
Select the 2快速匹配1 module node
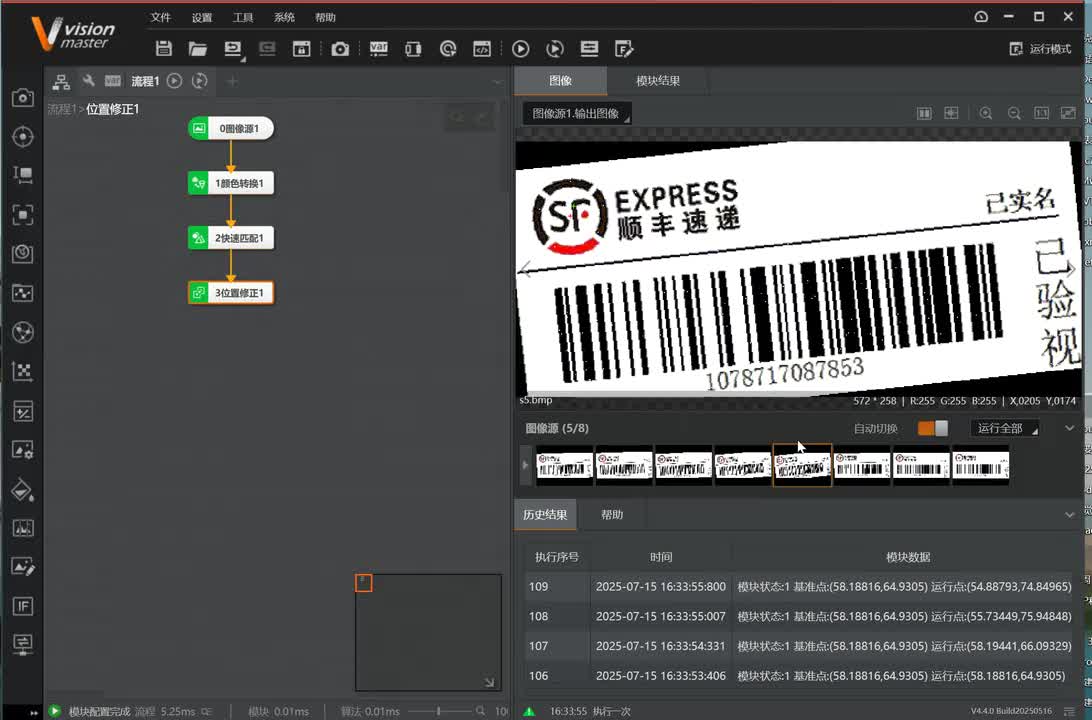[x=231, y=238]
